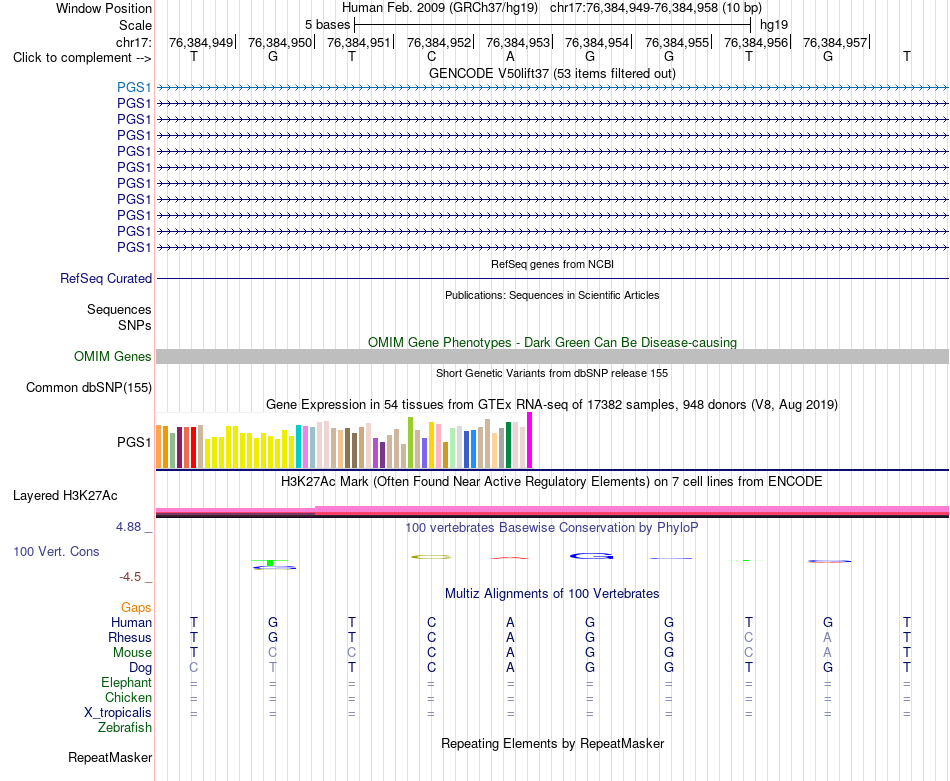
Task: Select the OMIM Genes track label
Action: pos(113,356)
